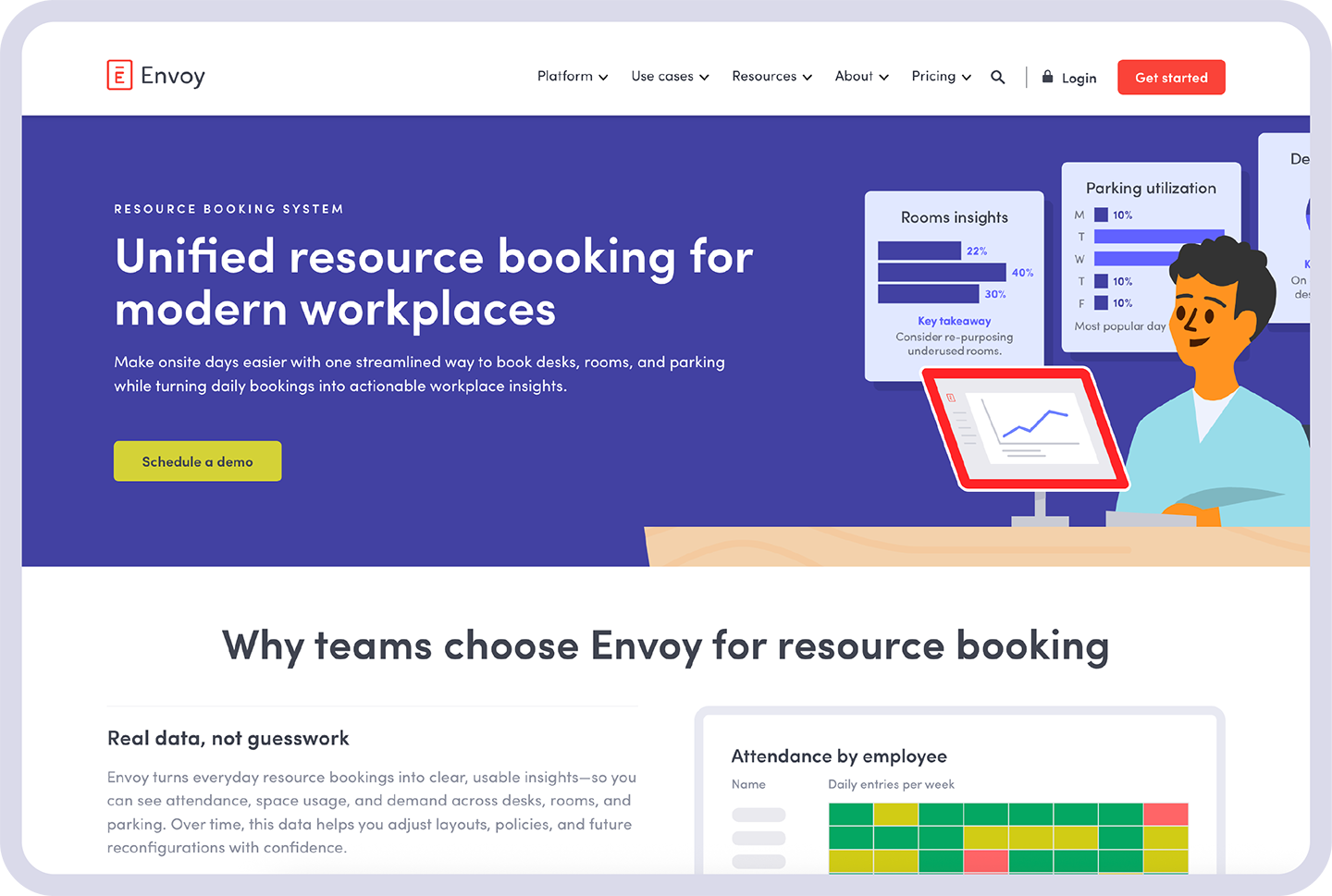Click the Parking utilization card
This screenshot has height=896, width=1332.
click(1151, 256)
